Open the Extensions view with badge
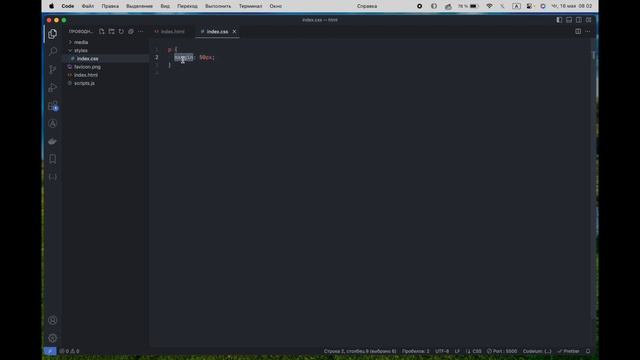This screenshot has height=360, width=640. tap(53, 106)
